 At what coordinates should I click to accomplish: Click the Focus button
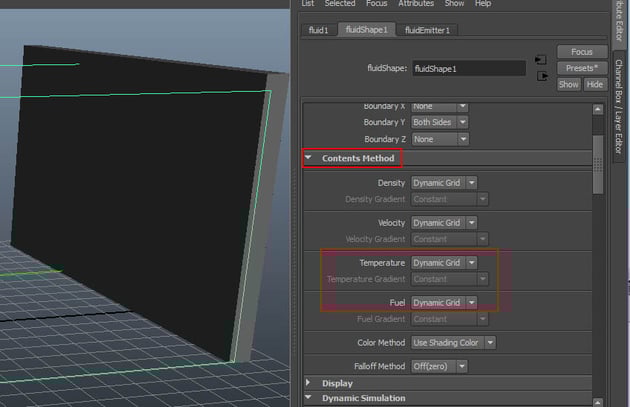pos(582,52)
